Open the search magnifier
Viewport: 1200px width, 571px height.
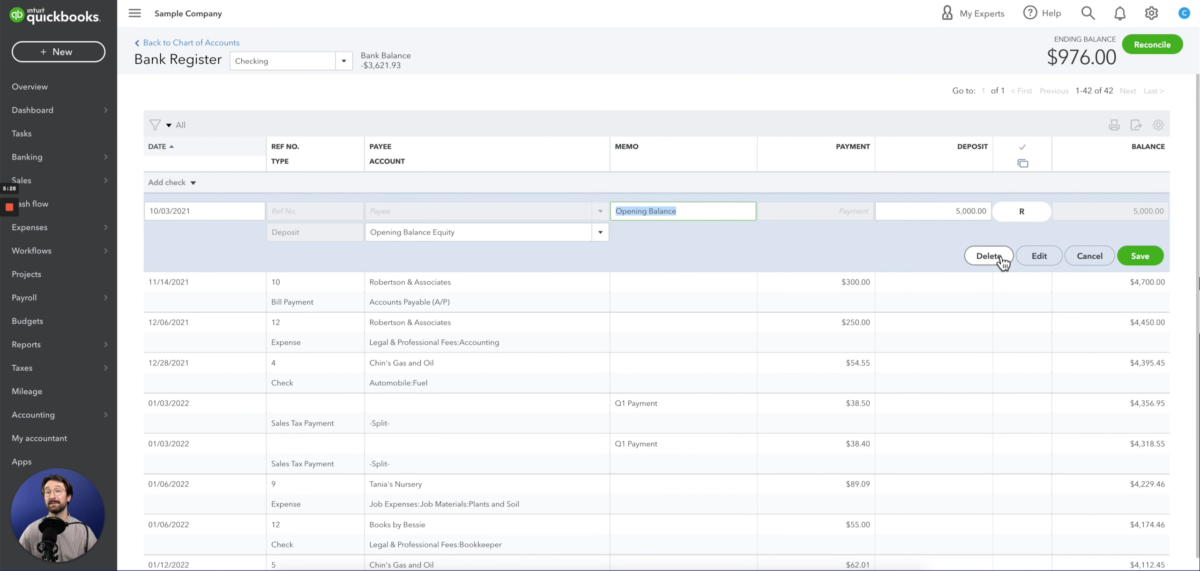coord(1088,13)
